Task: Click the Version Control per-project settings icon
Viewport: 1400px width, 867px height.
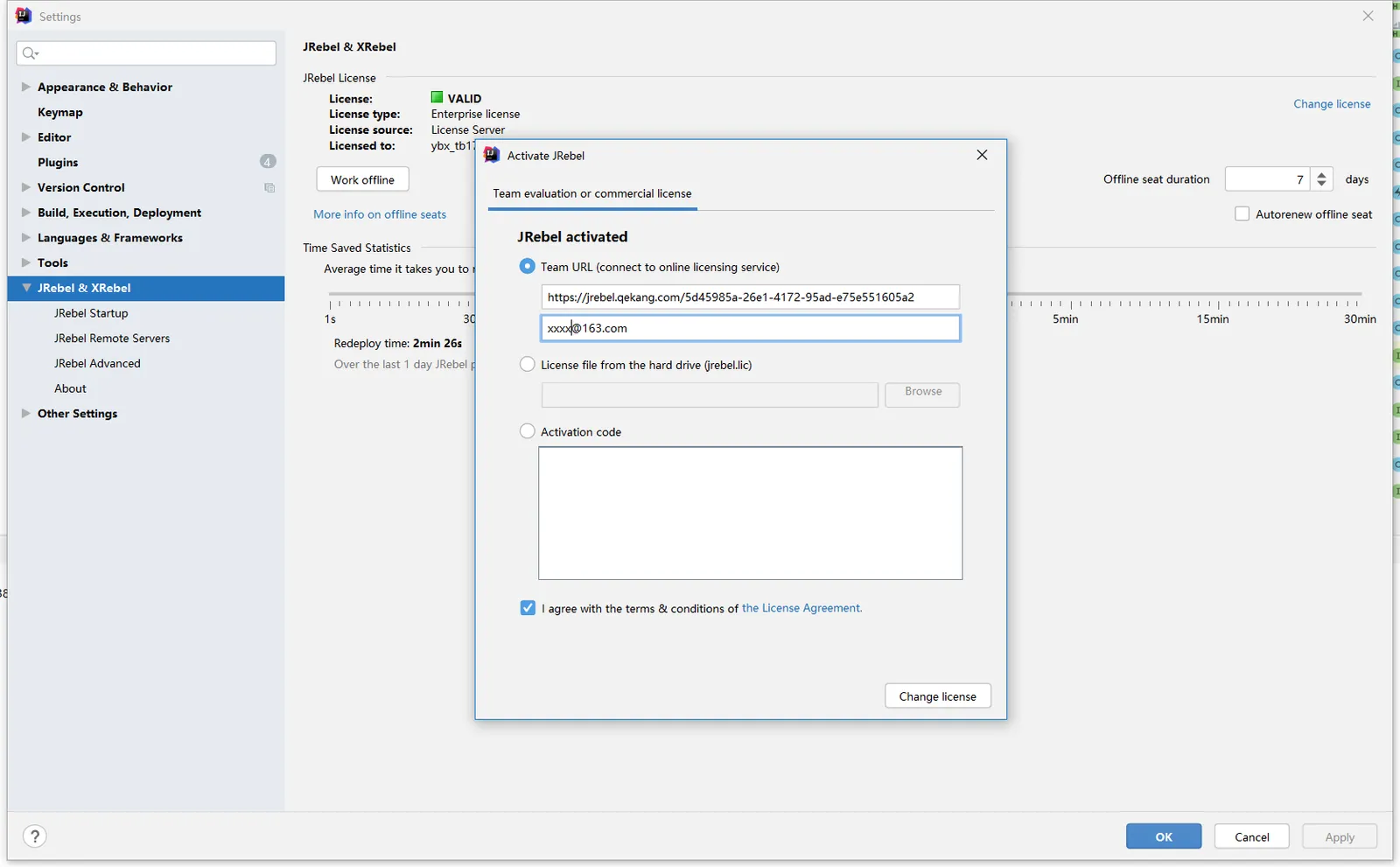Action: (x=269, y=188)
